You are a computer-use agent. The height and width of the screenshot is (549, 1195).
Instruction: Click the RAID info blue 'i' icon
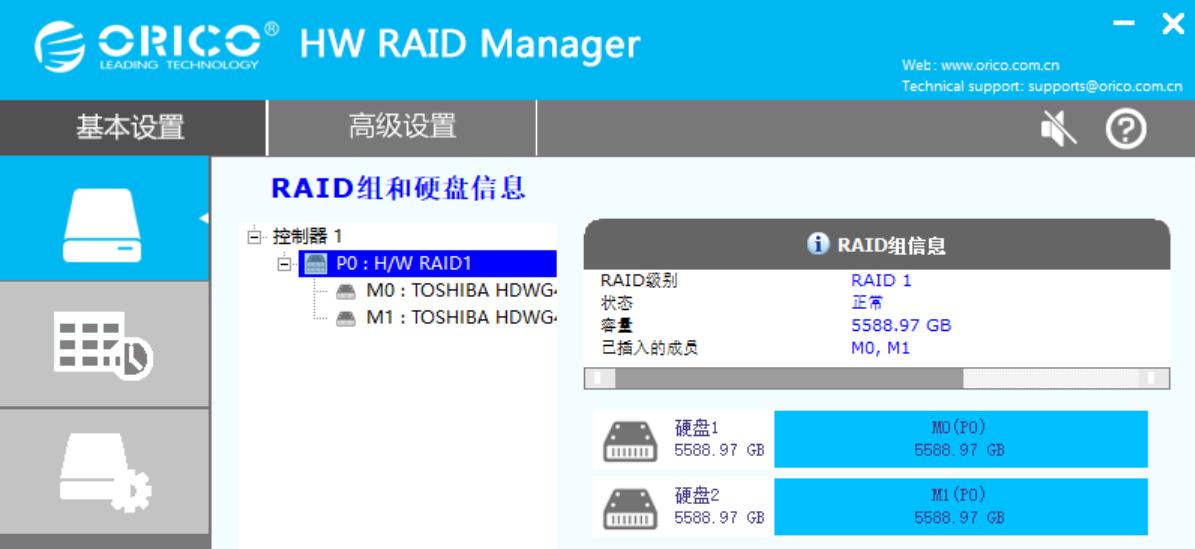(x=817, y=244)
